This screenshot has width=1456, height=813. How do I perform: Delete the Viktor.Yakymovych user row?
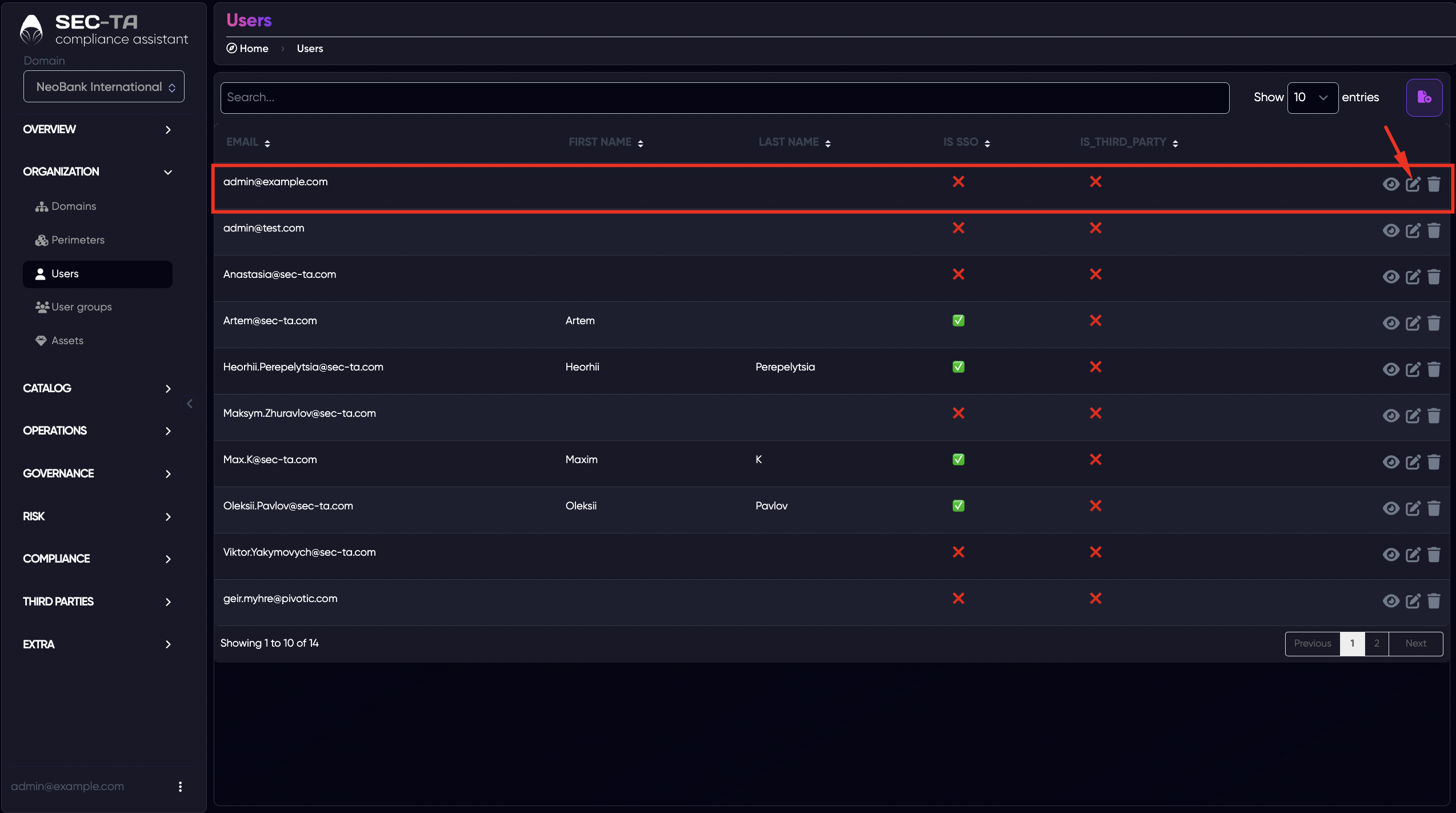pos(1434,555)
